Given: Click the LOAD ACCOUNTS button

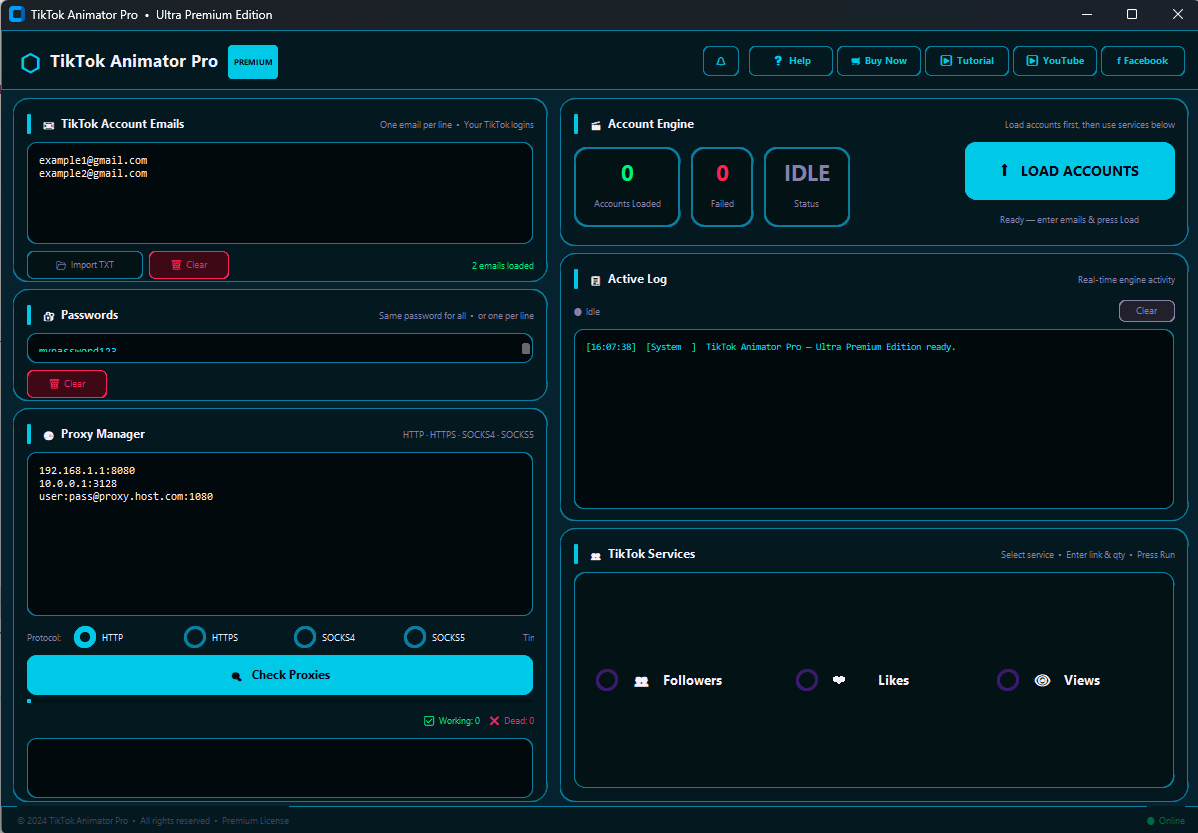Looking at the screenshot, I should 1070,171.
